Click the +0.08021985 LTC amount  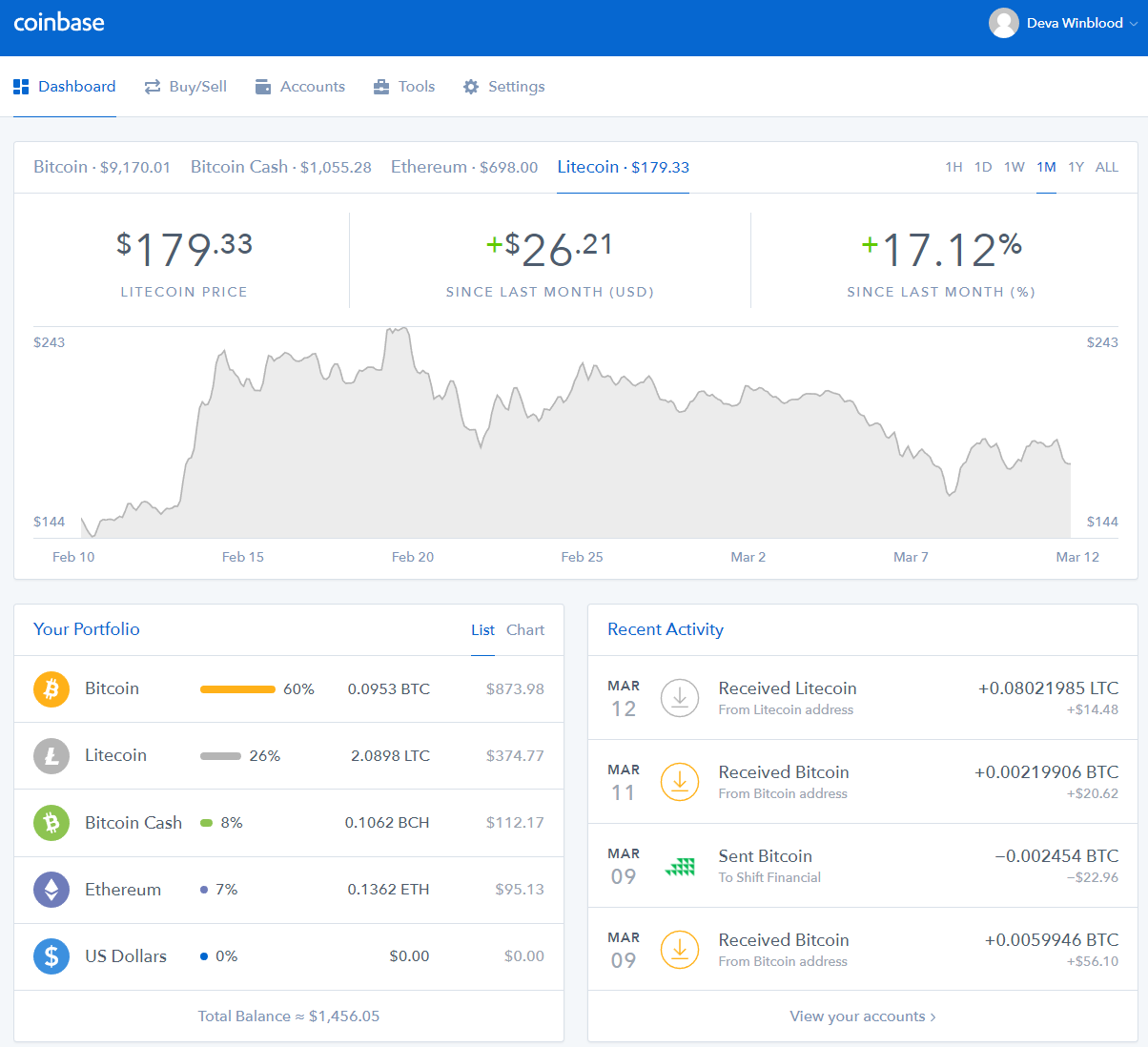[x=1049, y=688]
